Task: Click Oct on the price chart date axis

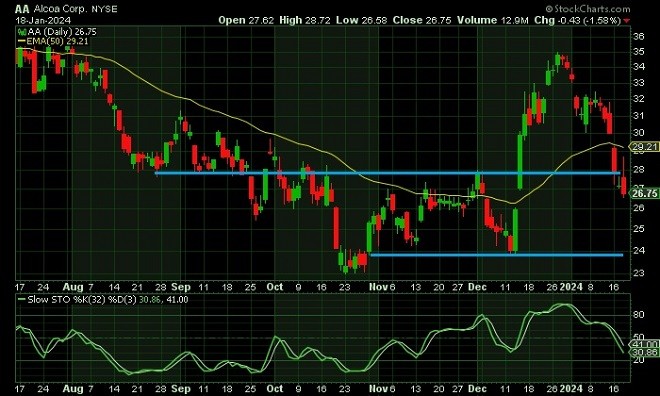Action: point(275,287)
